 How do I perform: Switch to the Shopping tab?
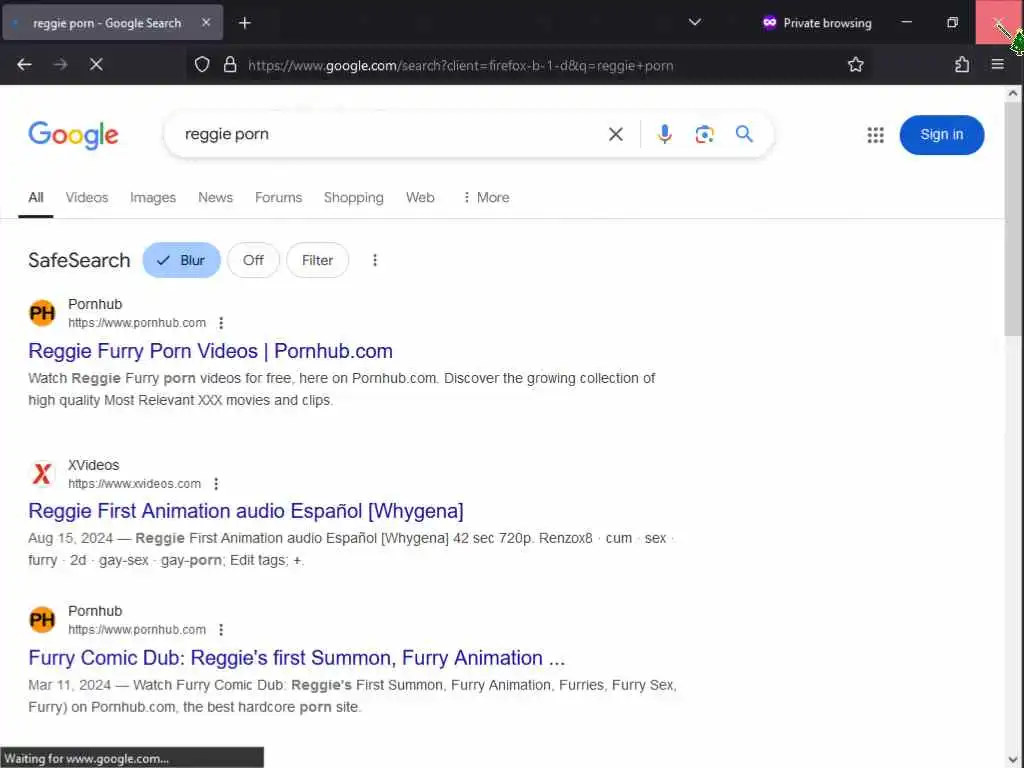tap(353, 197)
